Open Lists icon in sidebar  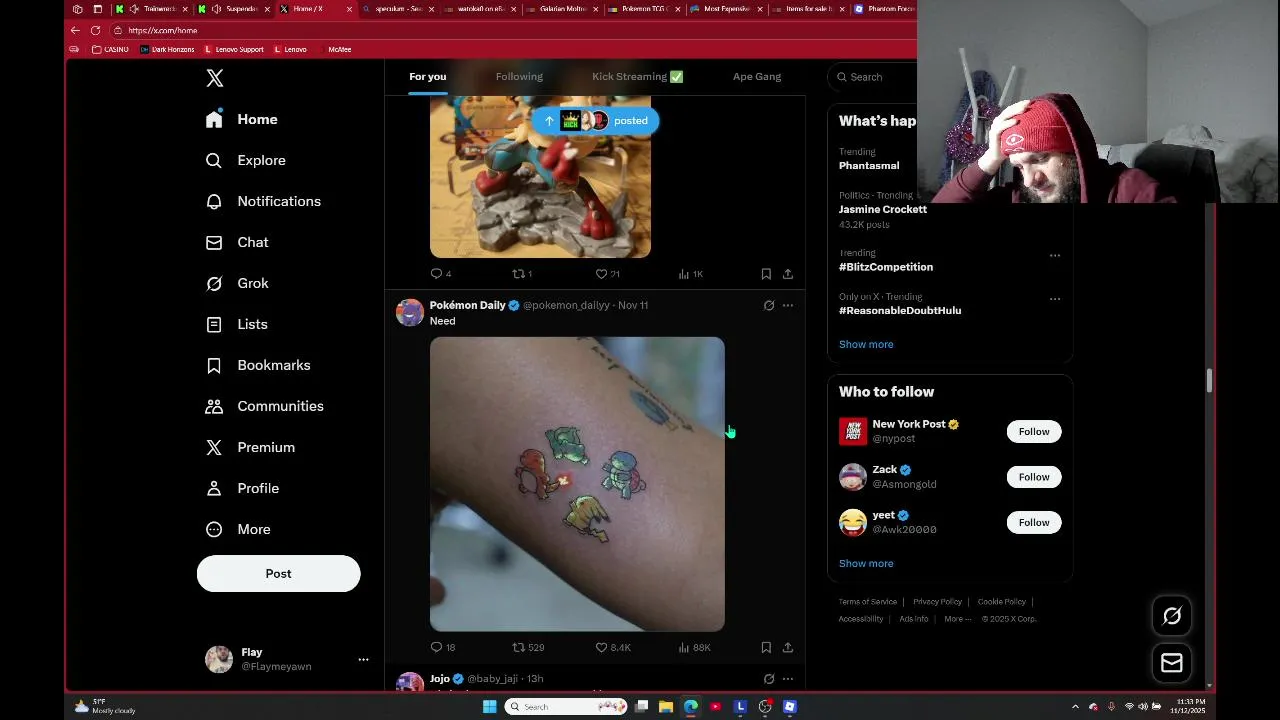coord(214,324)
